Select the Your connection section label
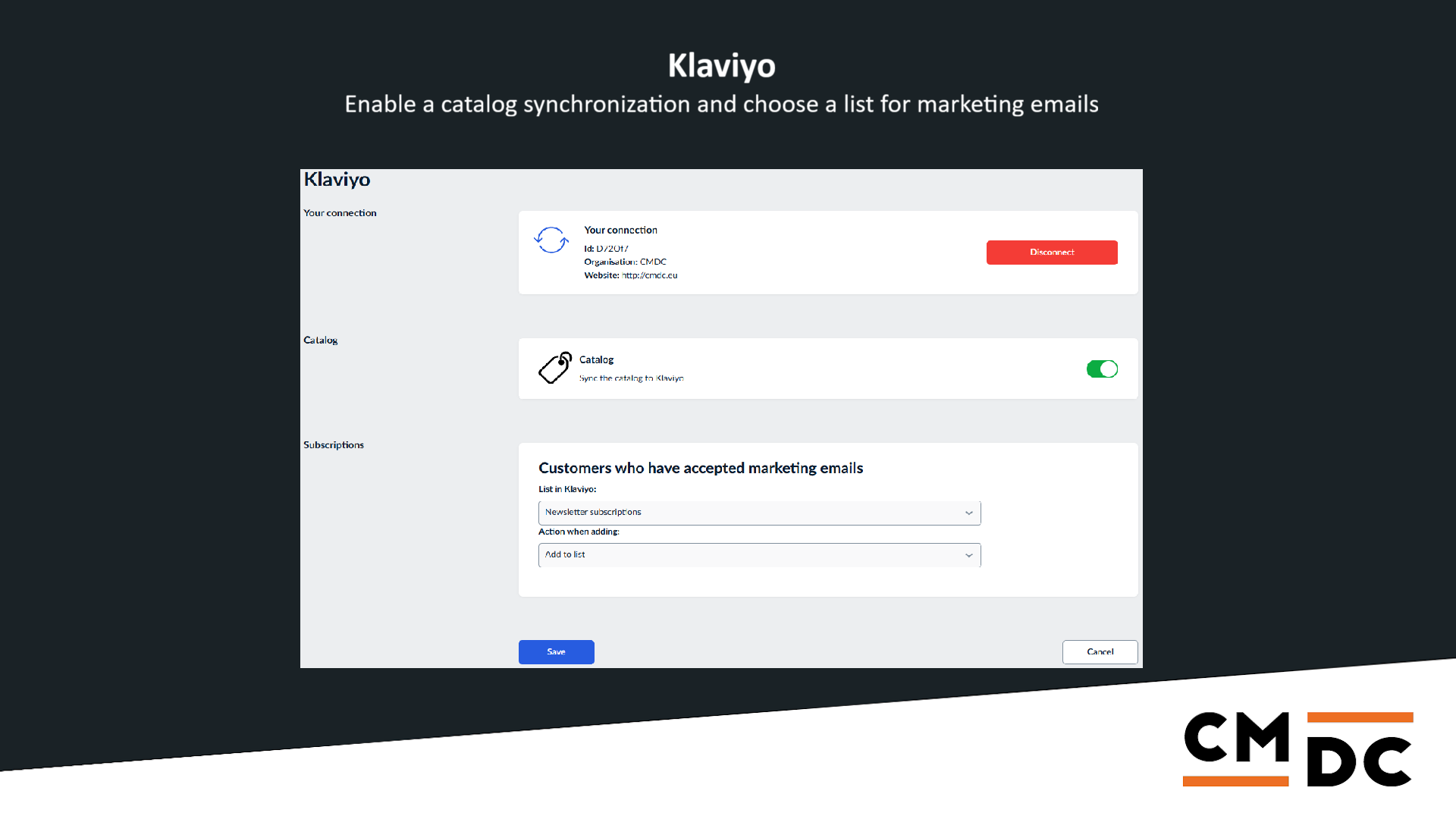1456x819 pixels. click(340, 213)
